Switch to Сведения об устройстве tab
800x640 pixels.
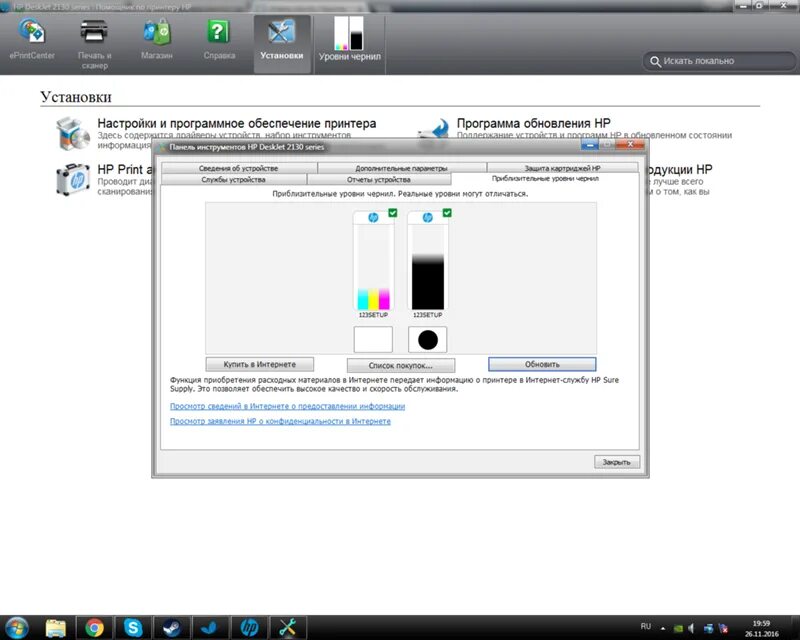coord(238,168)
